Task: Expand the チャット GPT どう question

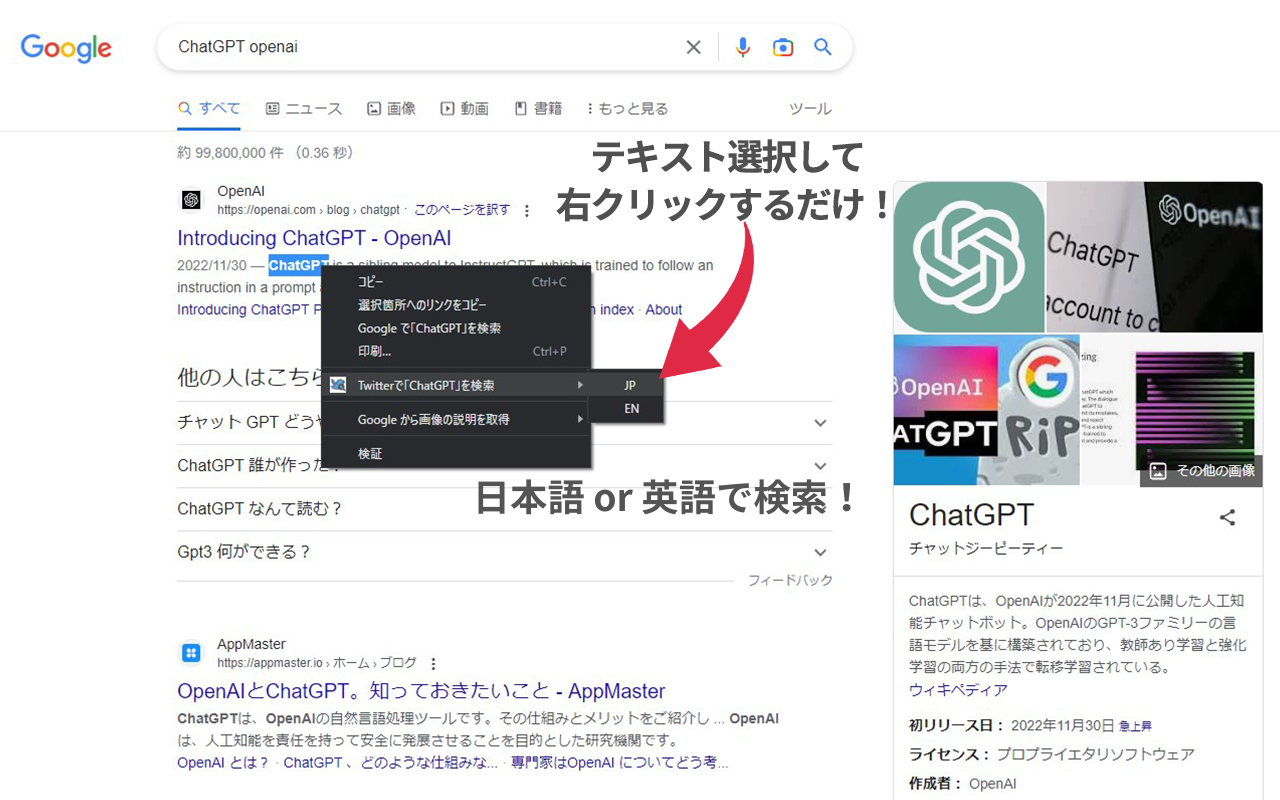Action: point(504,423)
